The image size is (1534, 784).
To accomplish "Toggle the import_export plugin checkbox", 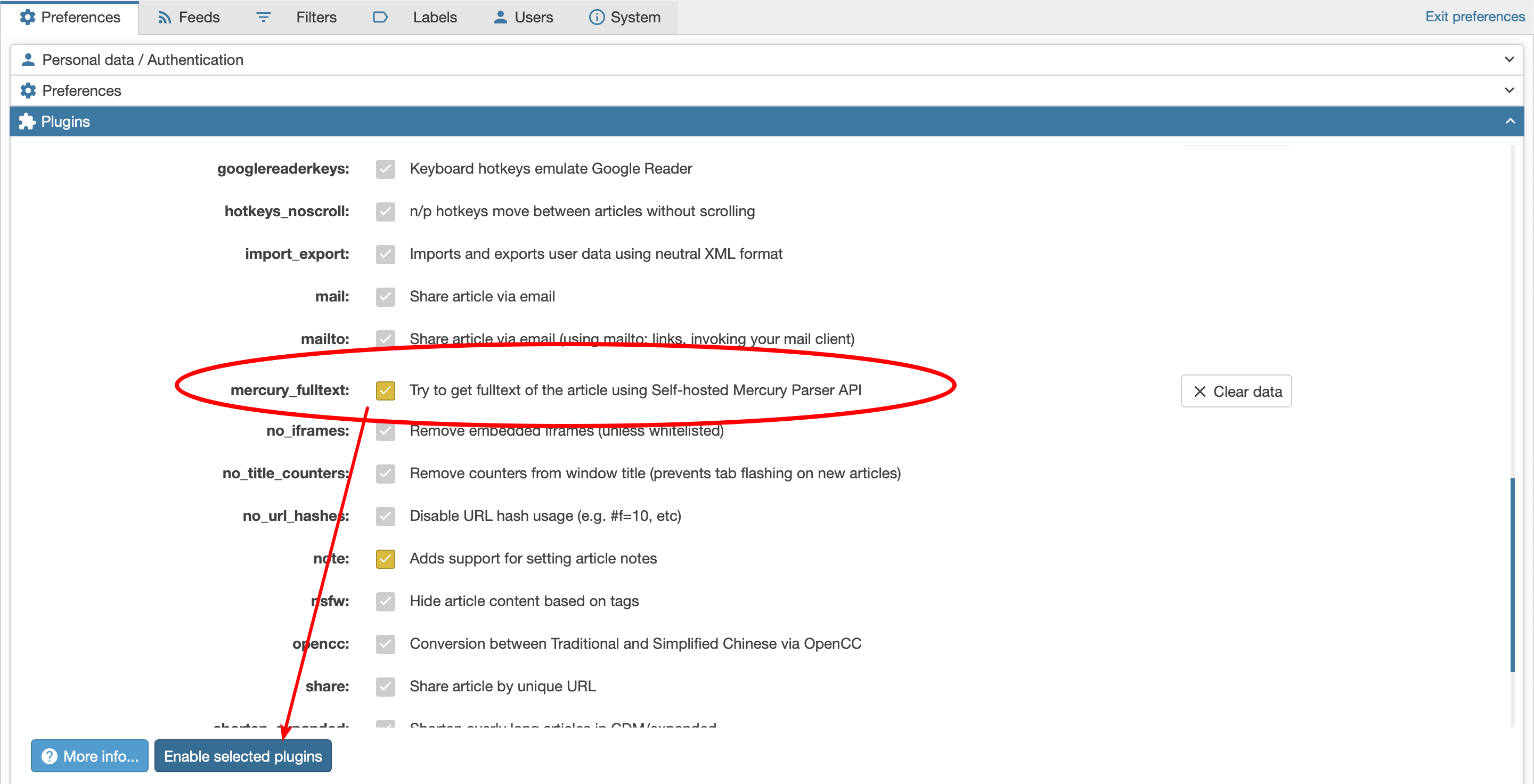I will pos(385,255).
